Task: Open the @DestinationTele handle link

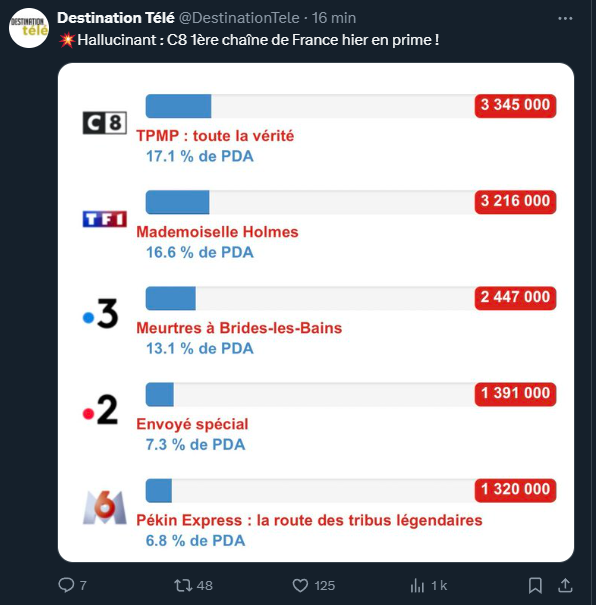Action: click(239, 18)
